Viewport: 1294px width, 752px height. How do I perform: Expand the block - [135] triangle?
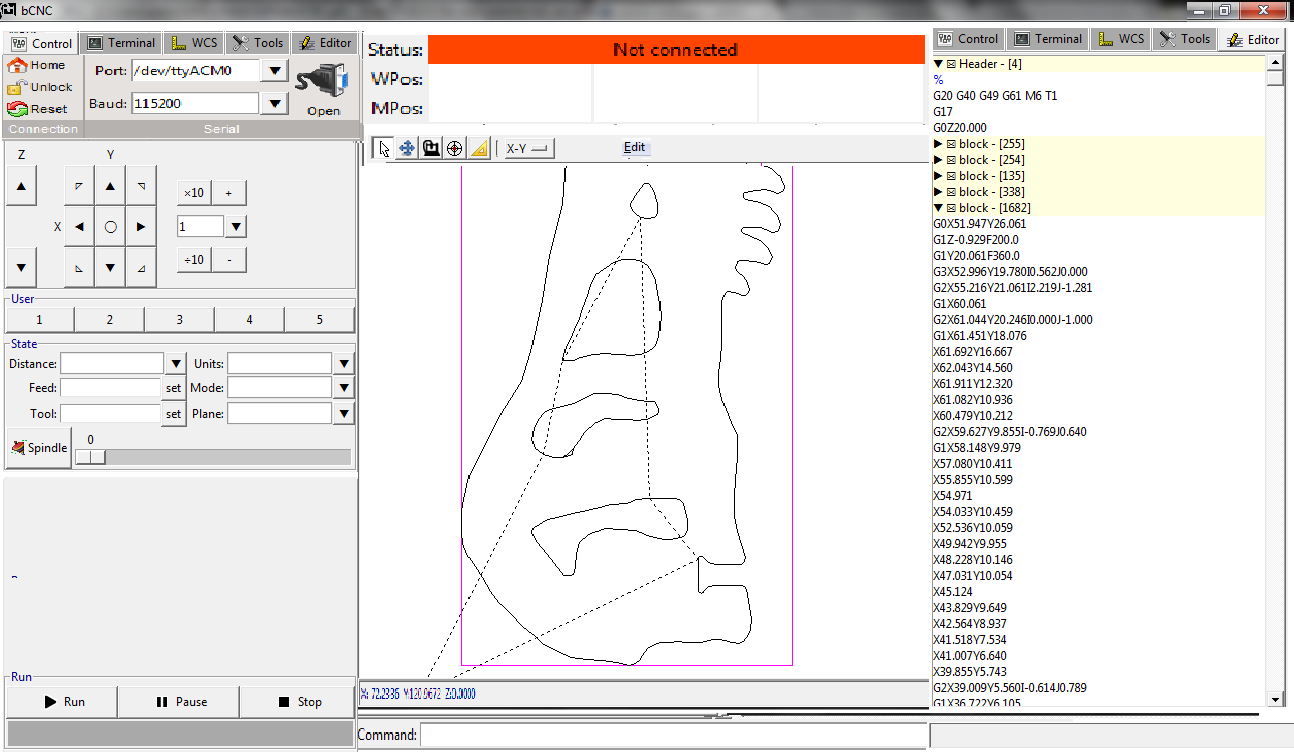tap(939, 176)
